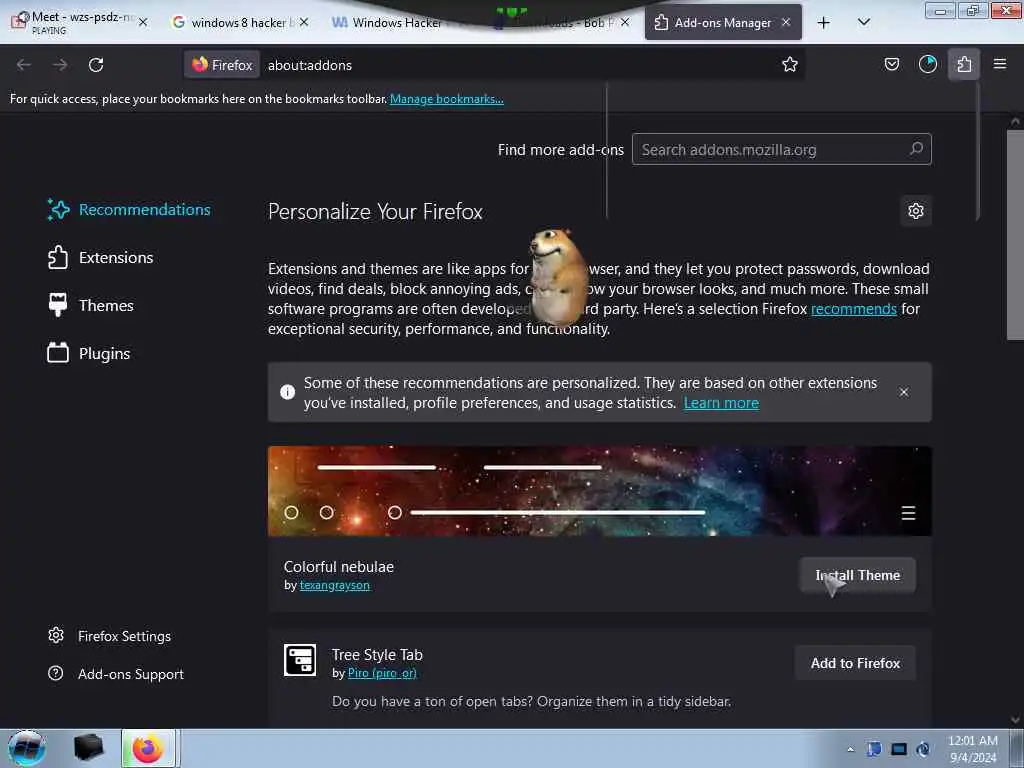Open Extensions section in sidebar
The width and height of the screenshot is (1024, 768).
tap(101, 257)
